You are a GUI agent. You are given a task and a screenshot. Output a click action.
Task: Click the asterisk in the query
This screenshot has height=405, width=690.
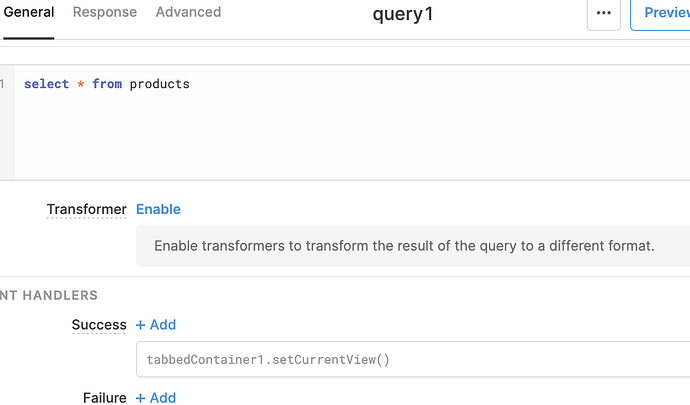pos(80,84)
